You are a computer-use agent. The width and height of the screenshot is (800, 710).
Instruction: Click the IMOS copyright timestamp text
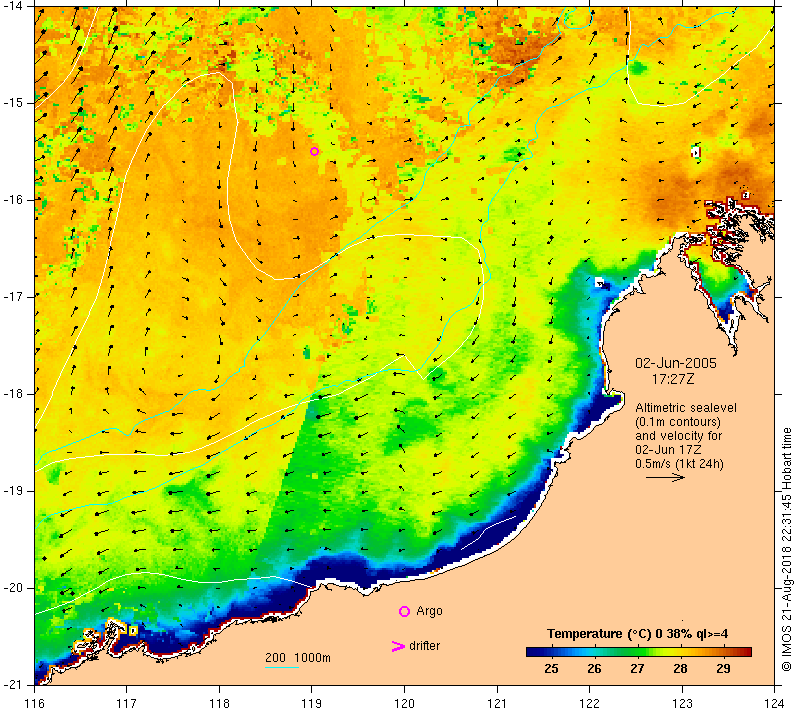coord(787,550)
